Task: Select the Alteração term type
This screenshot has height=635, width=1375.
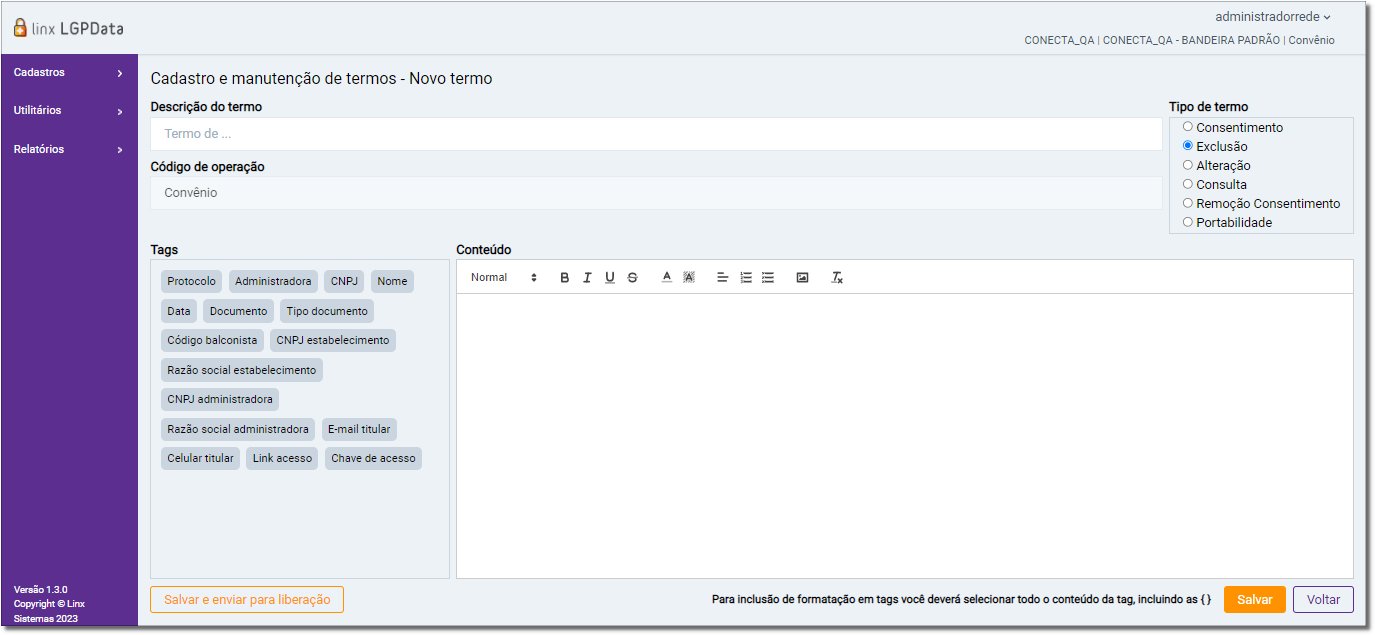Action: coord(1188,165)
